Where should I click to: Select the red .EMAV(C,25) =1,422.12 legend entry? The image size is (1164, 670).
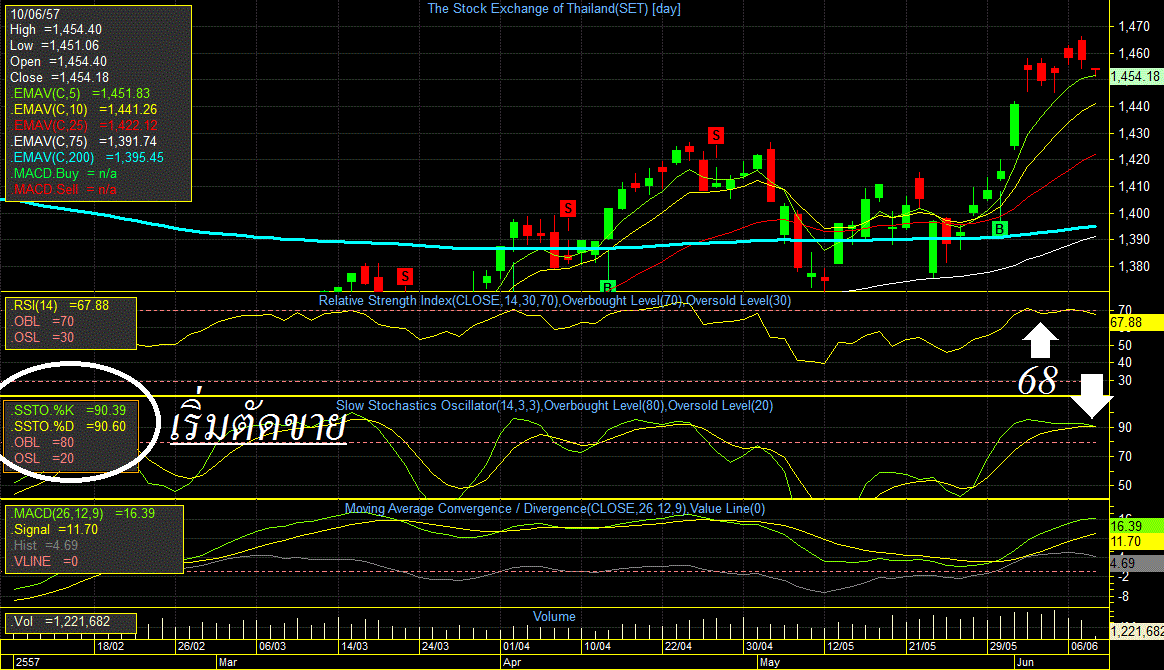[x=84, y=125]
